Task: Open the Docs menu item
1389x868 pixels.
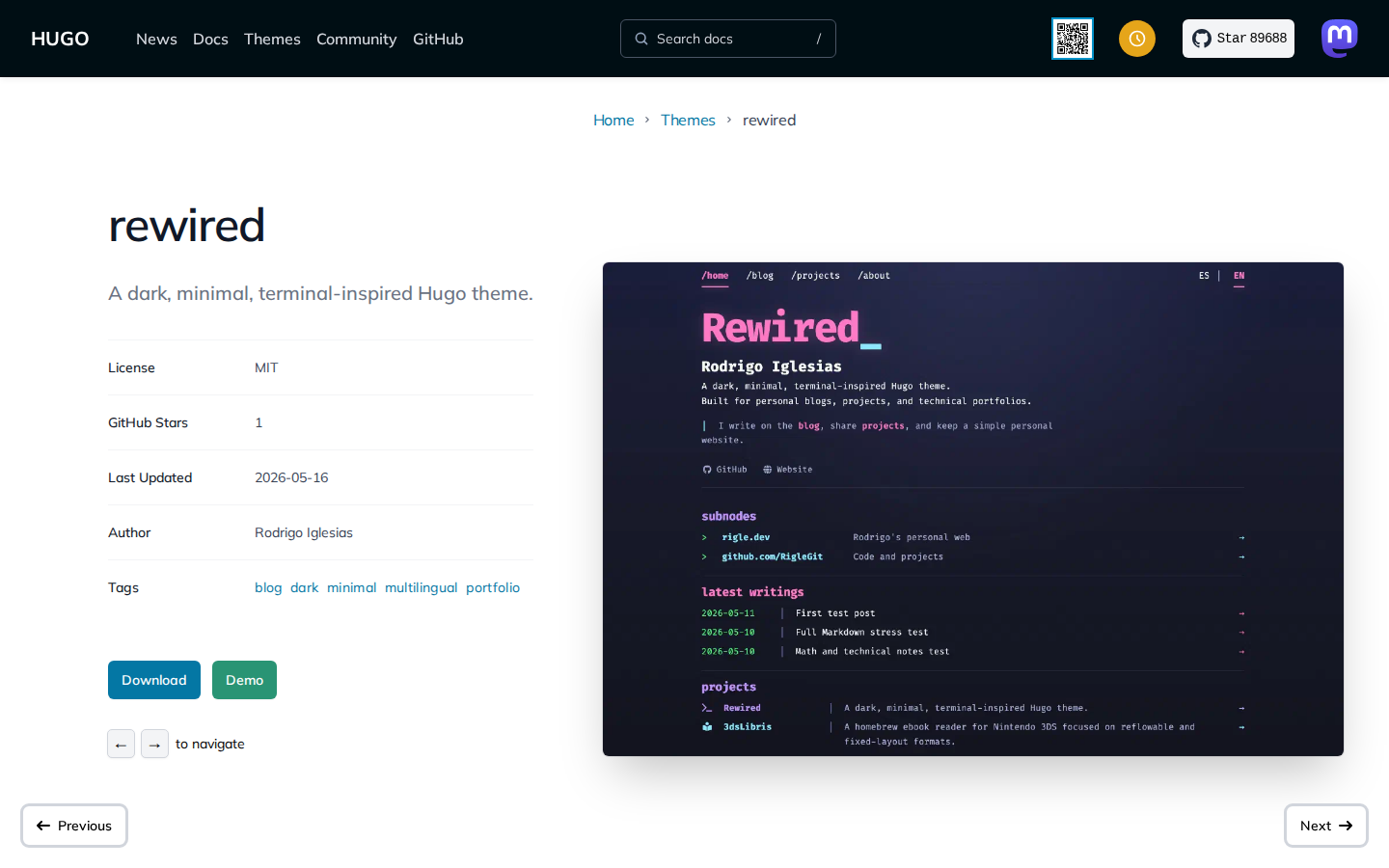Action: tap(210, 39)
